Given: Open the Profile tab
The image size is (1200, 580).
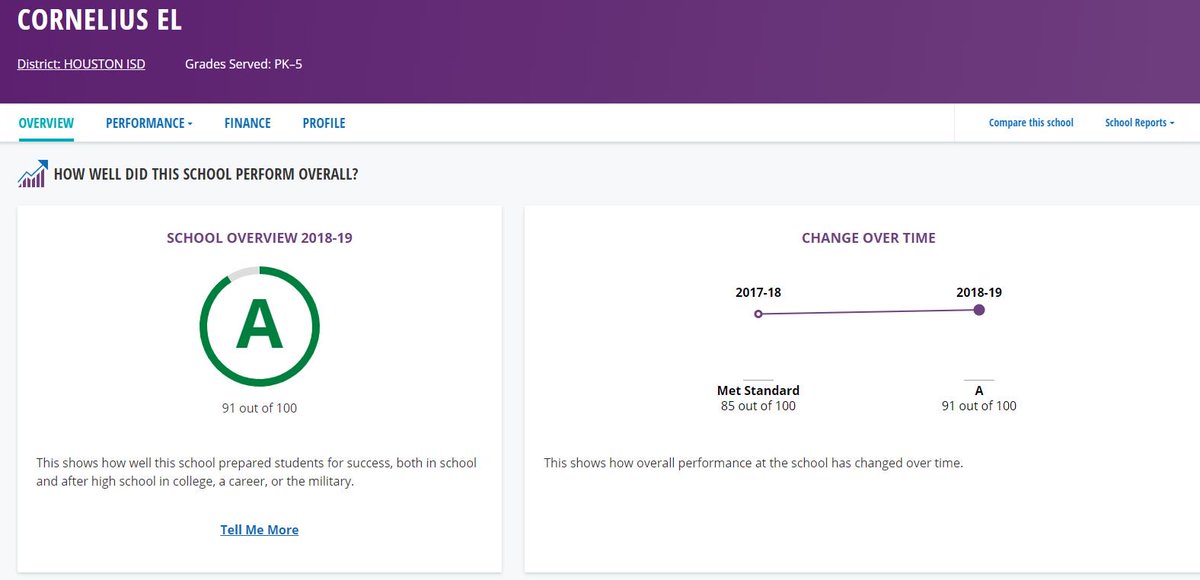Looking at the screenshot, I should coord(324,123).
